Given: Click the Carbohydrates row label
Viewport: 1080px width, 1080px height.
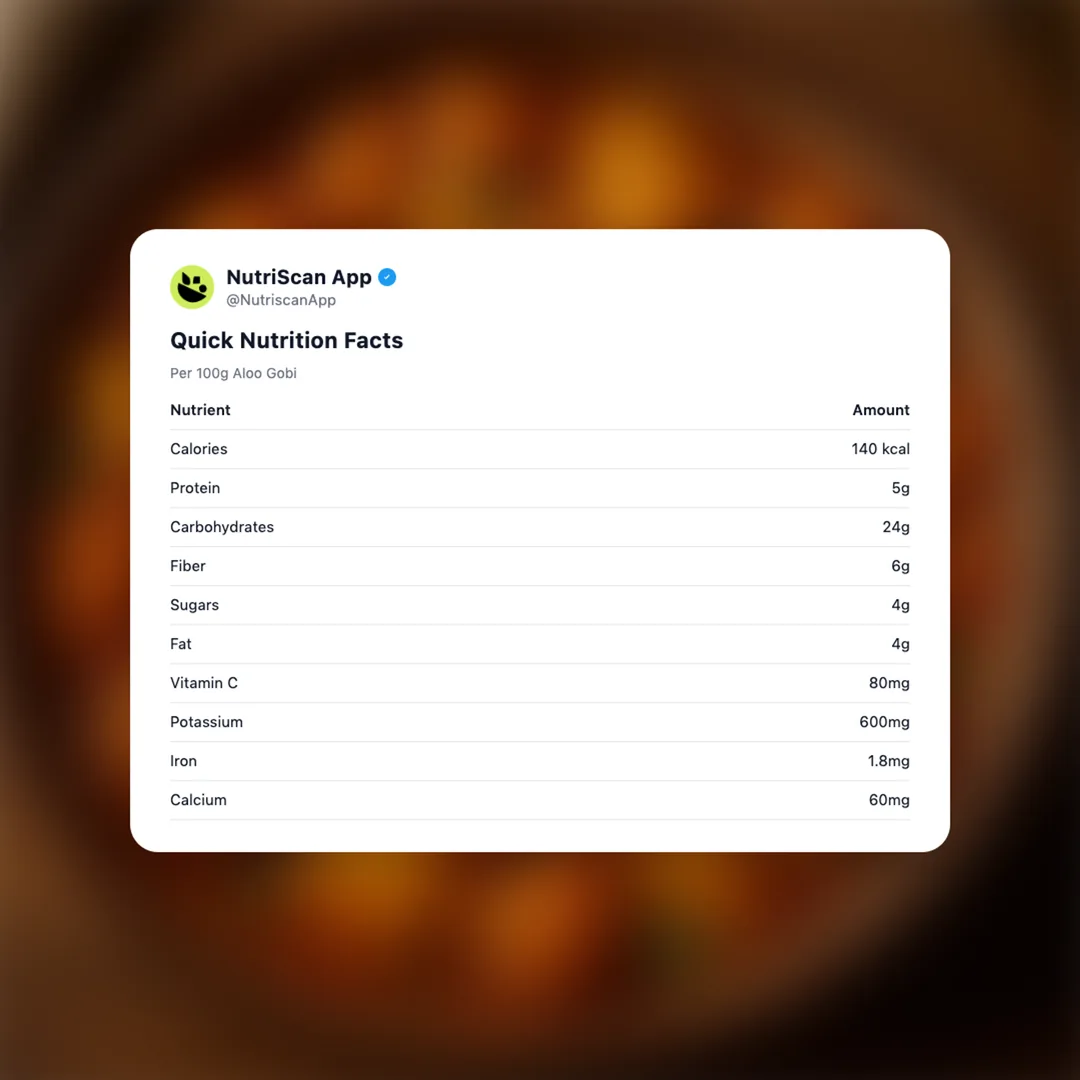Looking at the screenshot, I should point(222,527).
